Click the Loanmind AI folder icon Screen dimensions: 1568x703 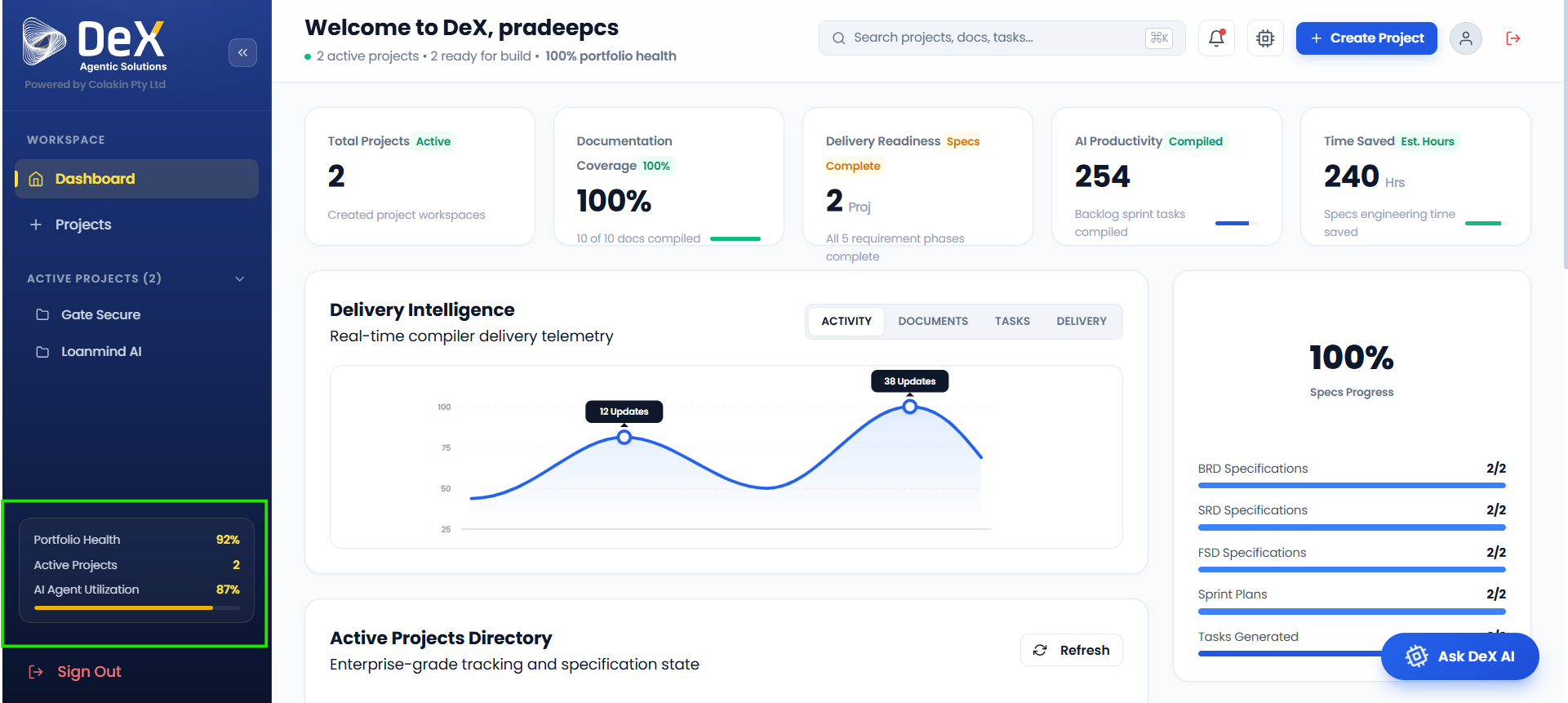pos(42,352)
